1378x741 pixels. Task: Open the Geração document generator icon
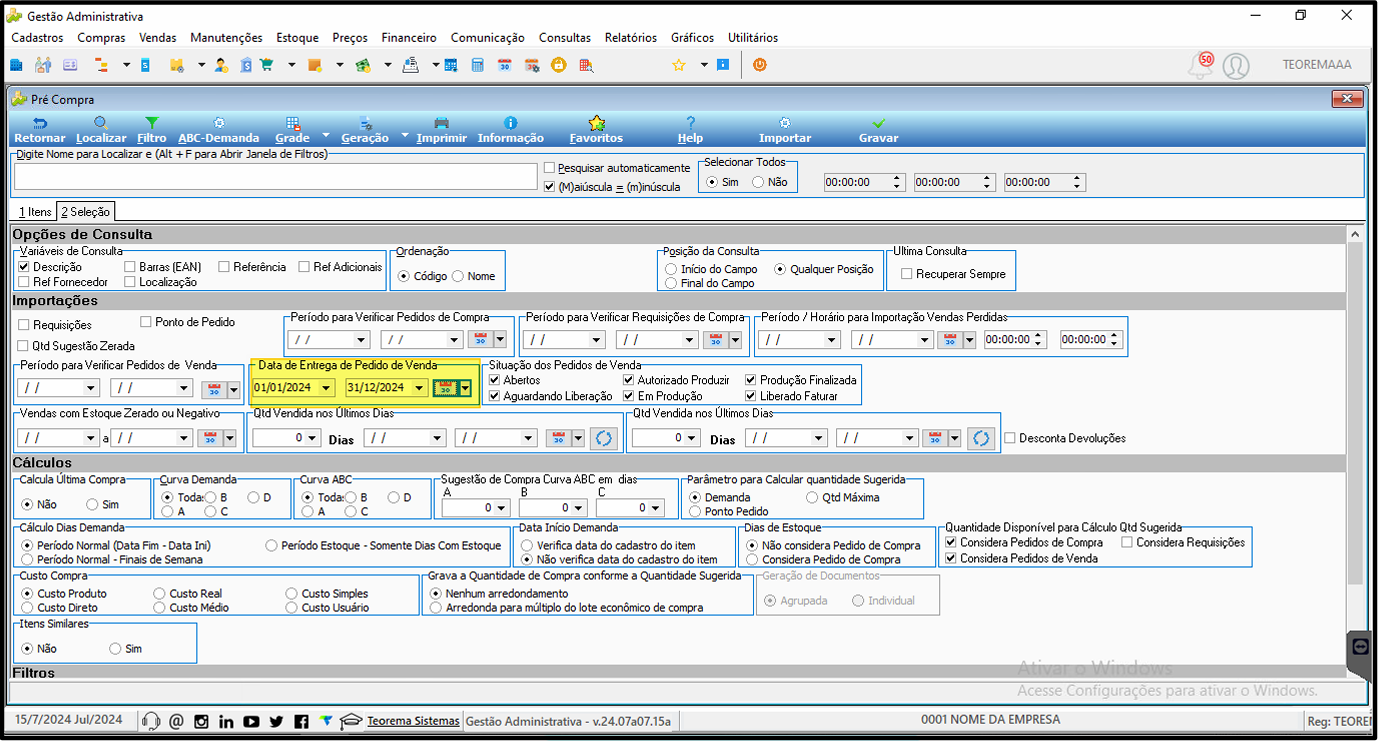coord(365,123)
